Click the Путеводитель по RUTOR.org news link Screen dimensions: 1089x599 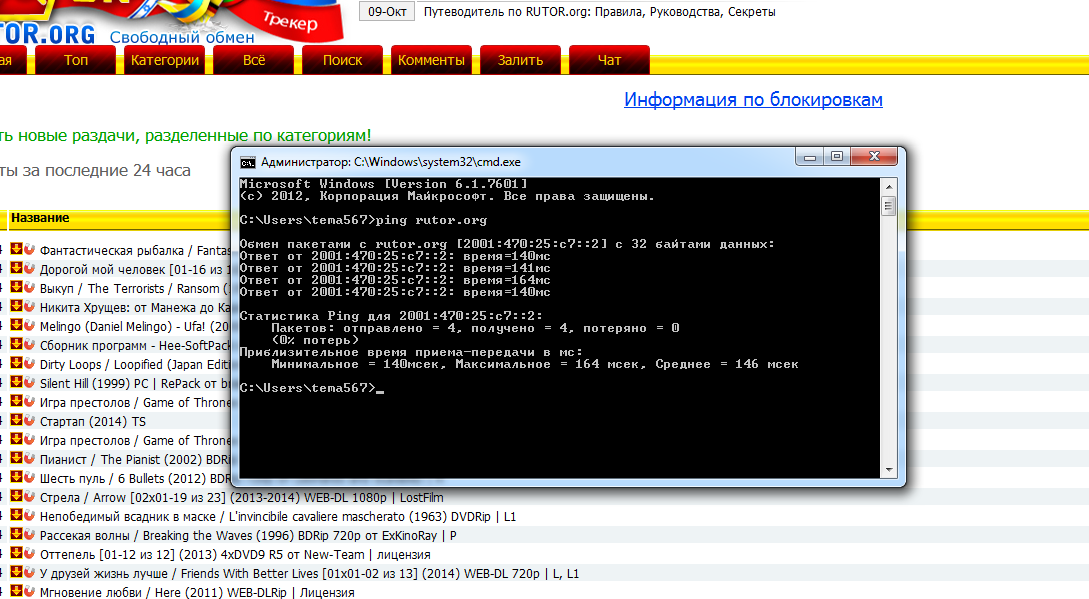(x=599, y=12)
